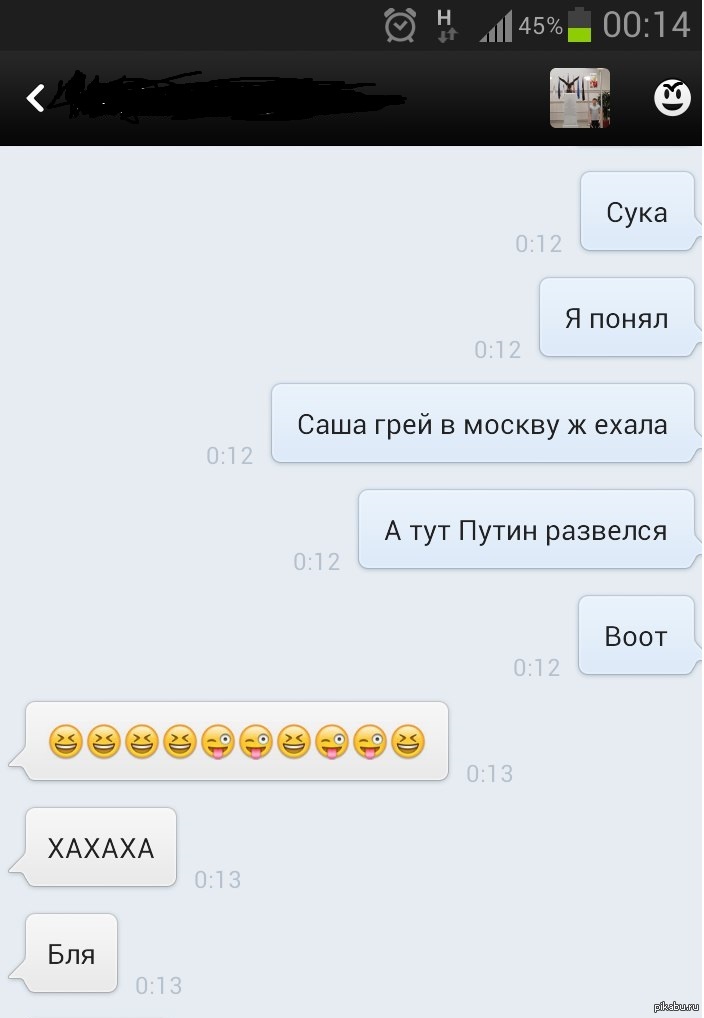Tap the signal strength indicator
704x1018 pixels.
[496, 27]
